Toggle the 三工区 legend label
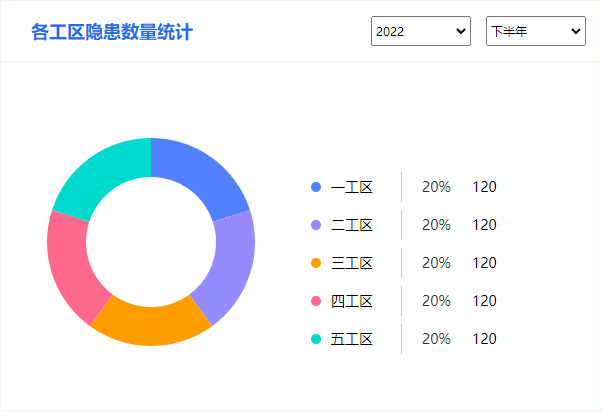Image resolution: width=602 pixels, height=412 pixels. [352, 263]
